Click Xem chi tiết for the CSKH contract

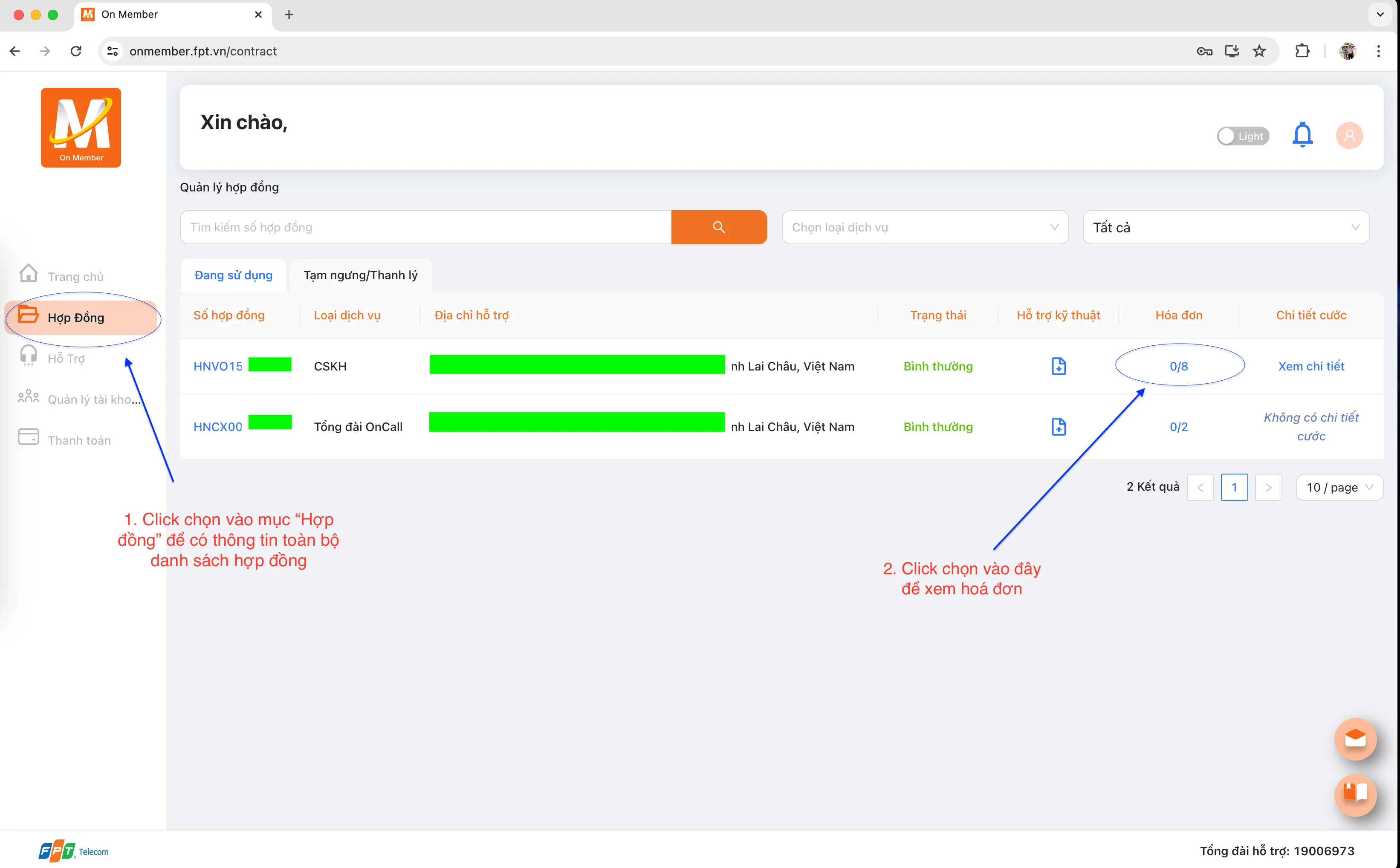pyautogui.click(x=1310, y=366)
